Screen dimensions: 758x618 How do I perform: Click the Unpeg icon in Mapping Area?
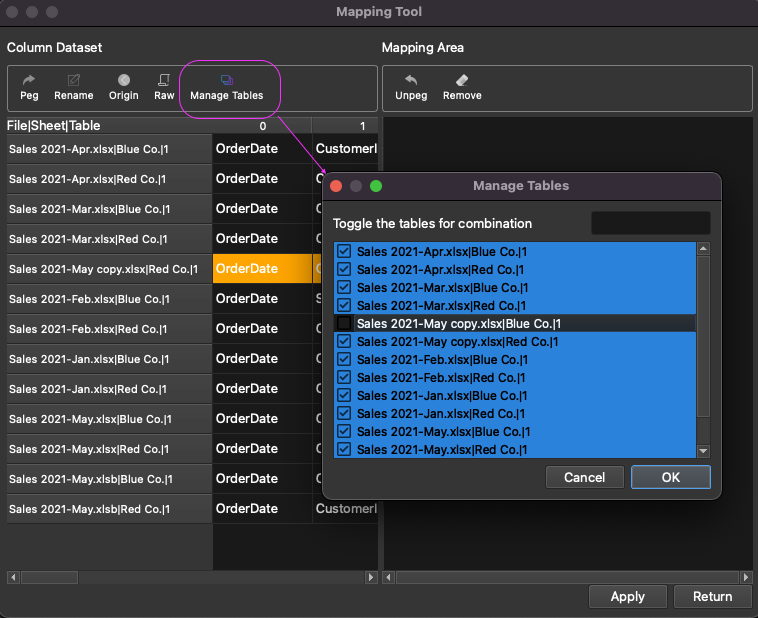[411, 88]
